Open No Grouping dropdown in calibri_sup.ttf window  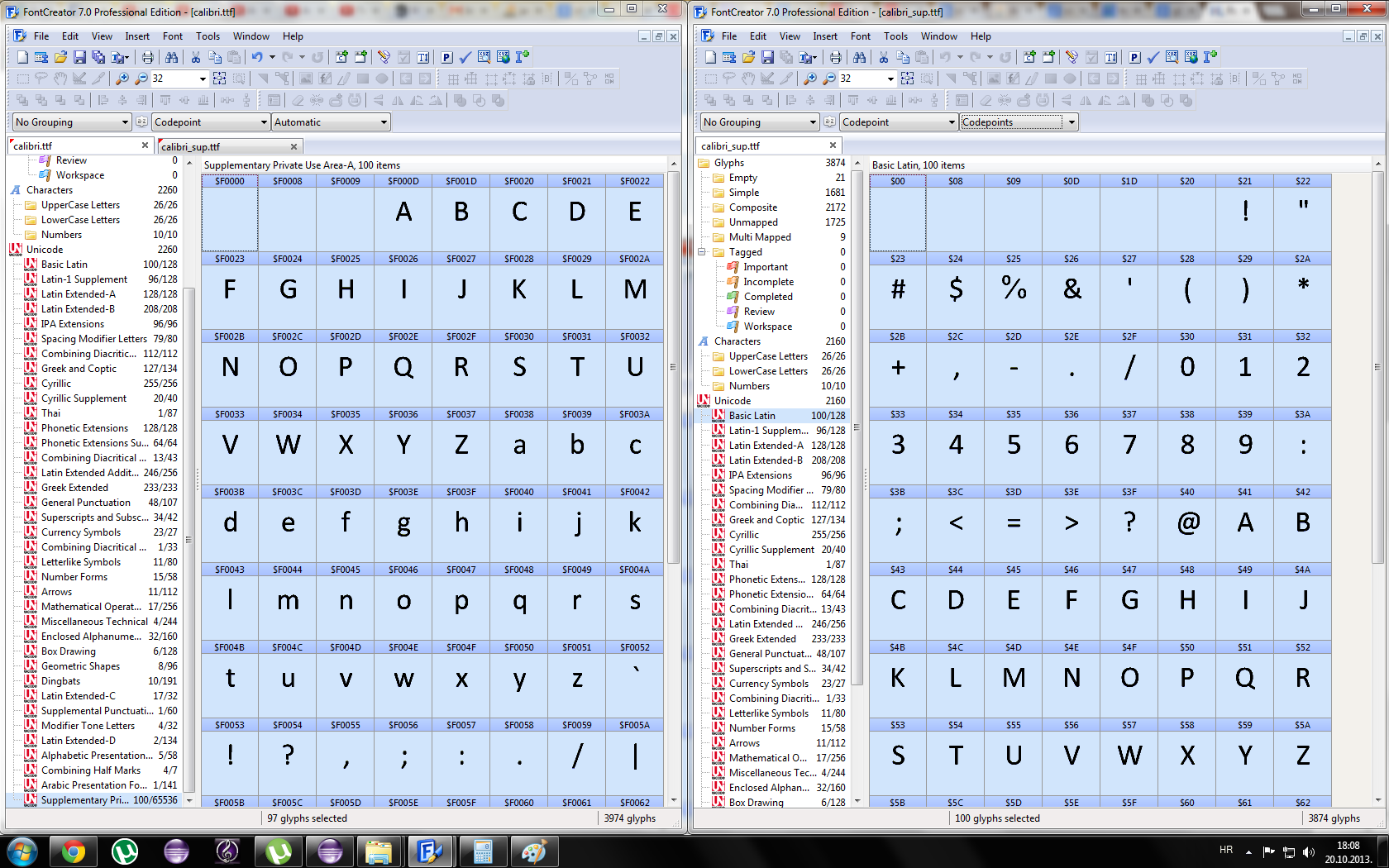click(761, 122)
